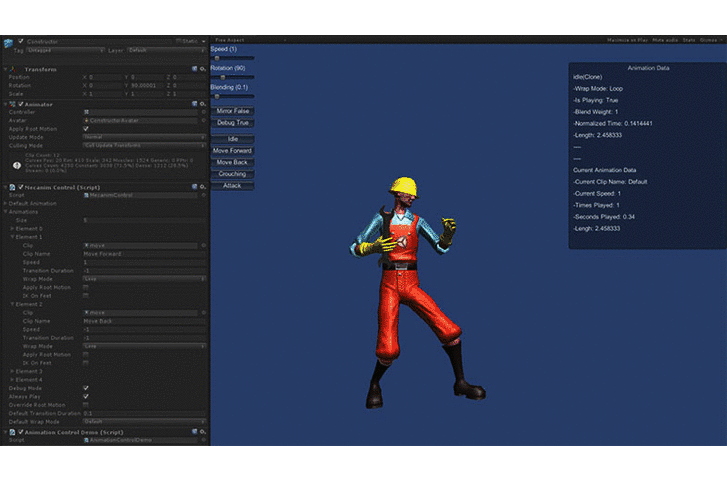Expand the Default Animation foldout
Image resolution: width=727 pixels, height=480 pixels.
click(x=6, y=204)
